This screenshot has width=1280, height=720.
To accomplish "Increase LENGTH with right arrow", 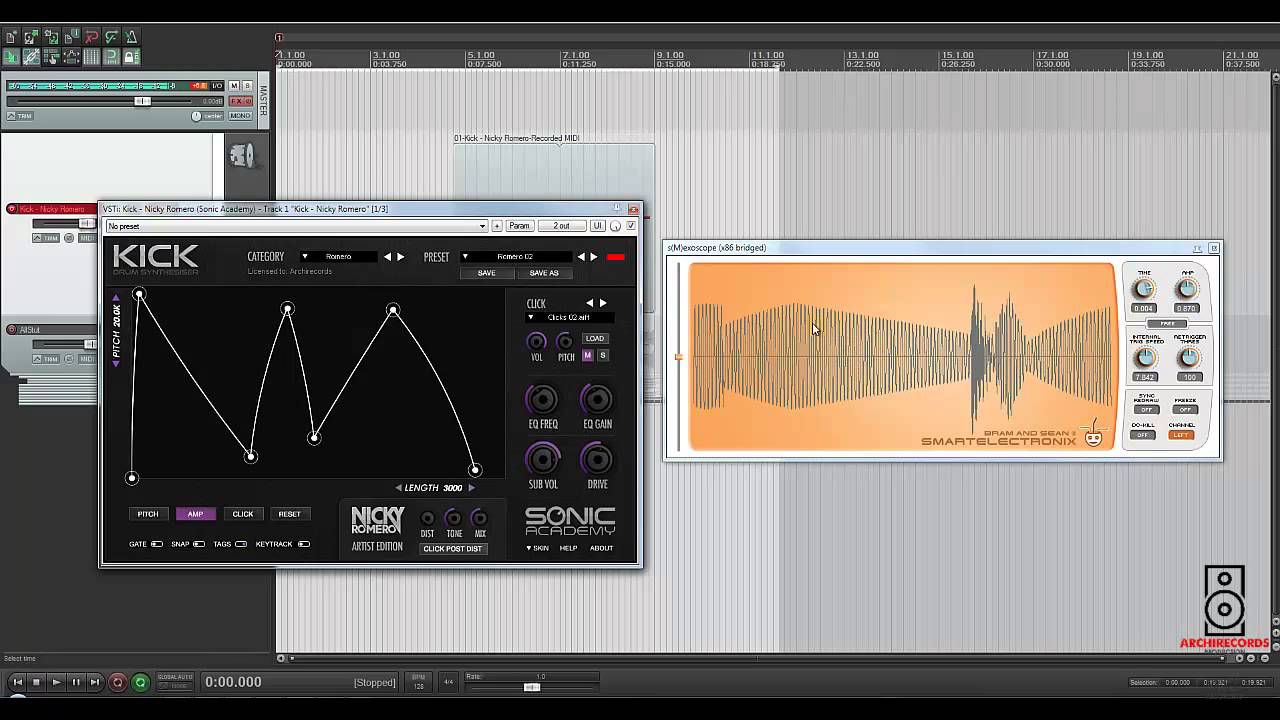I will (472, 488).
